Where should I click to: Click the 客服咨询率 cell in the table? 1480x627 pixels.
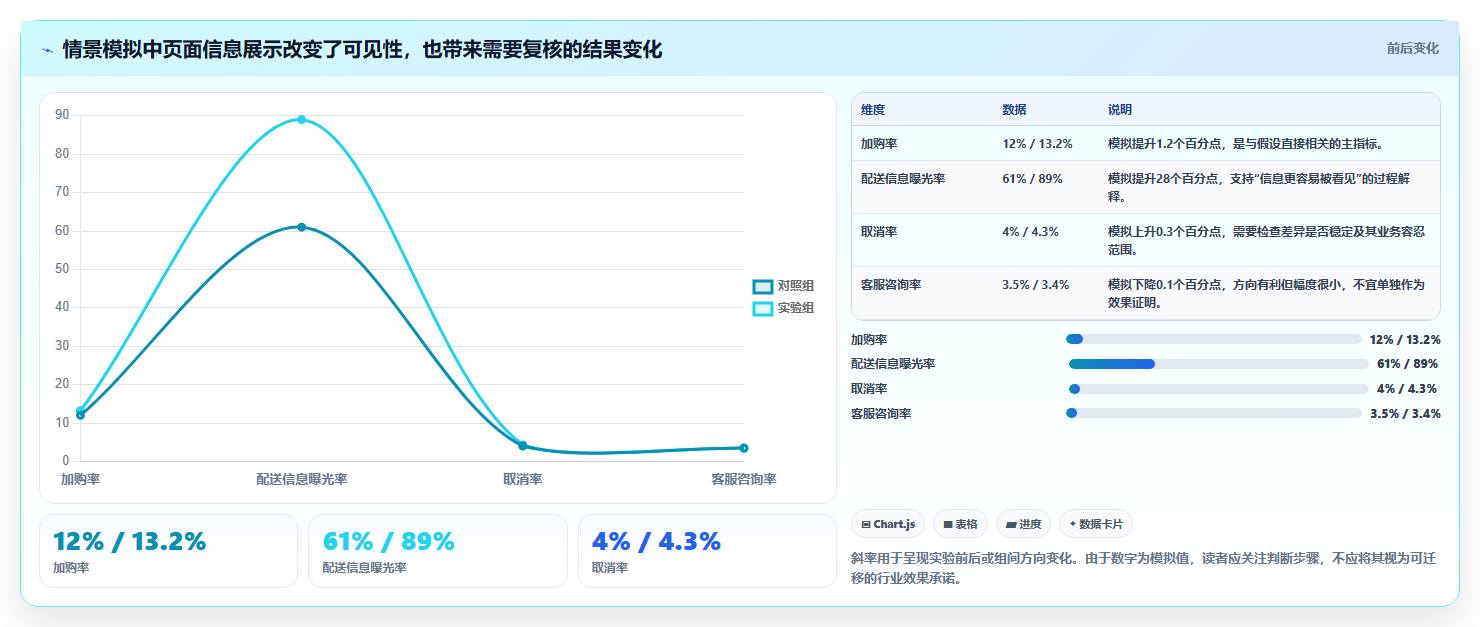click(x=891, y=285)
